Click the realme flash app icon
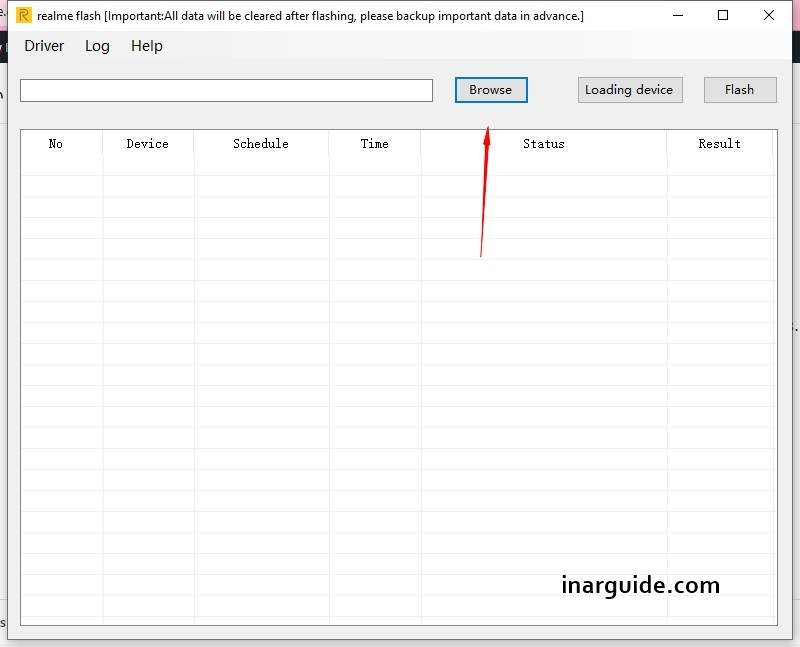The width and height of the screenshot is (800, 647). (x=23, y=15)
